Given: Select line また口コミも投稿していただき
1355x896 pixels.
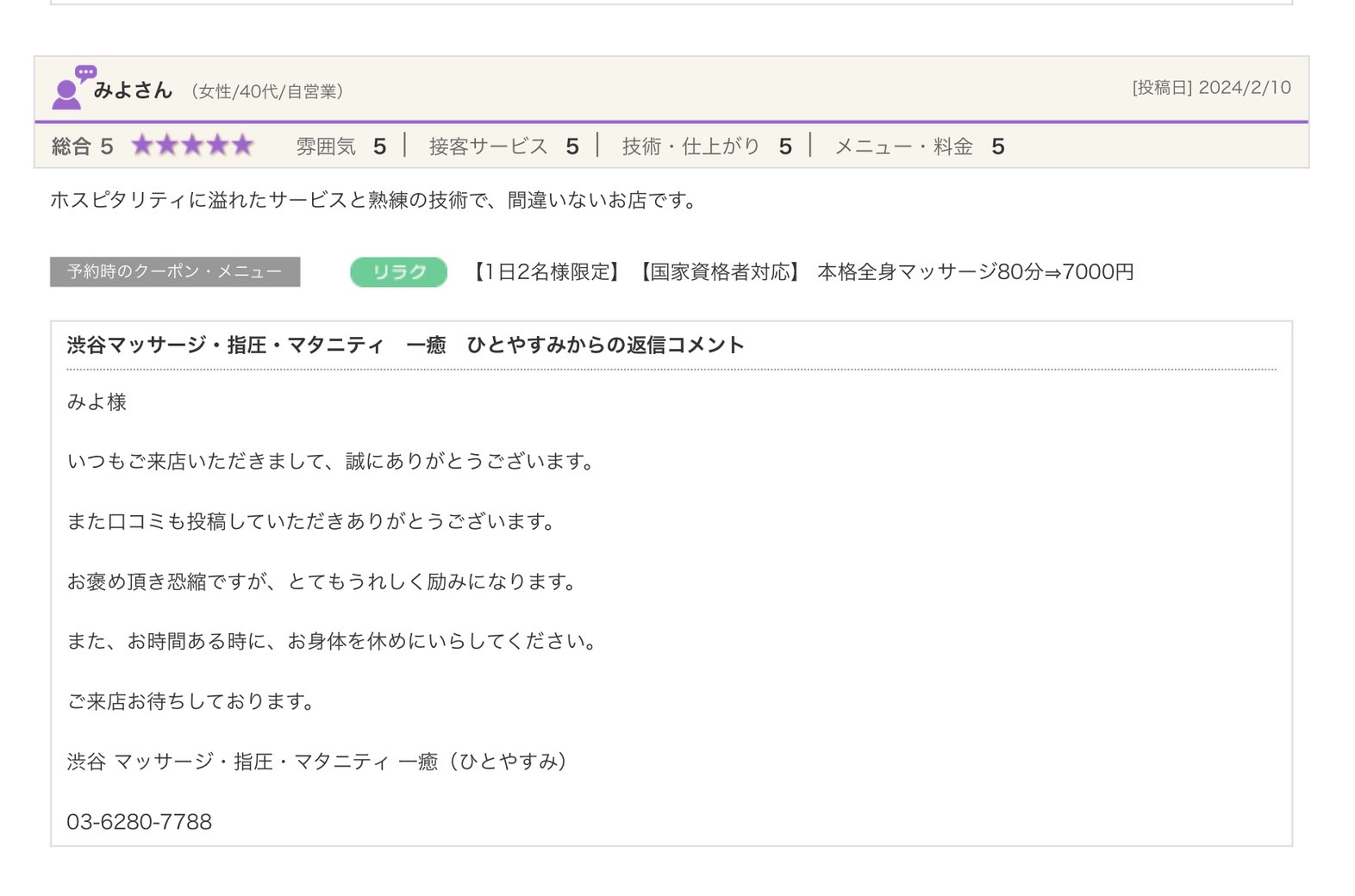Looking at the screenshot, I should pos(311,522).
